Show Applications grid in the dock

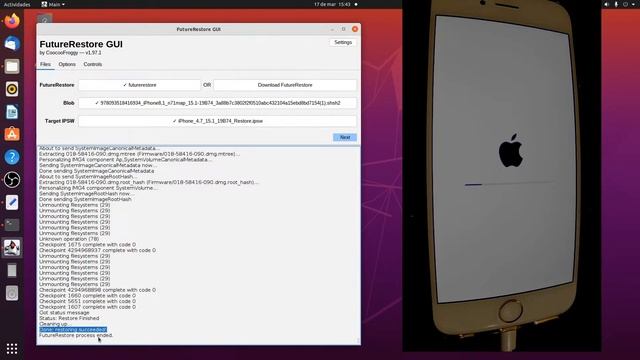12,348
